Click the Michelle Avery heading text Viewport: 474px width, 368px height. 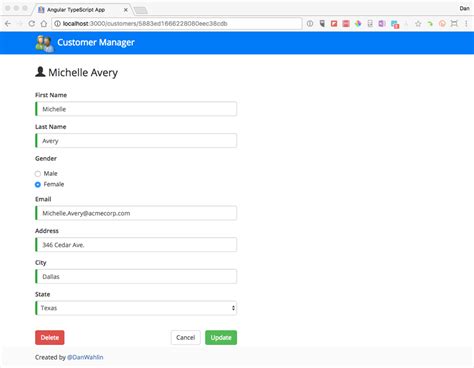click(x=83, y=72)
